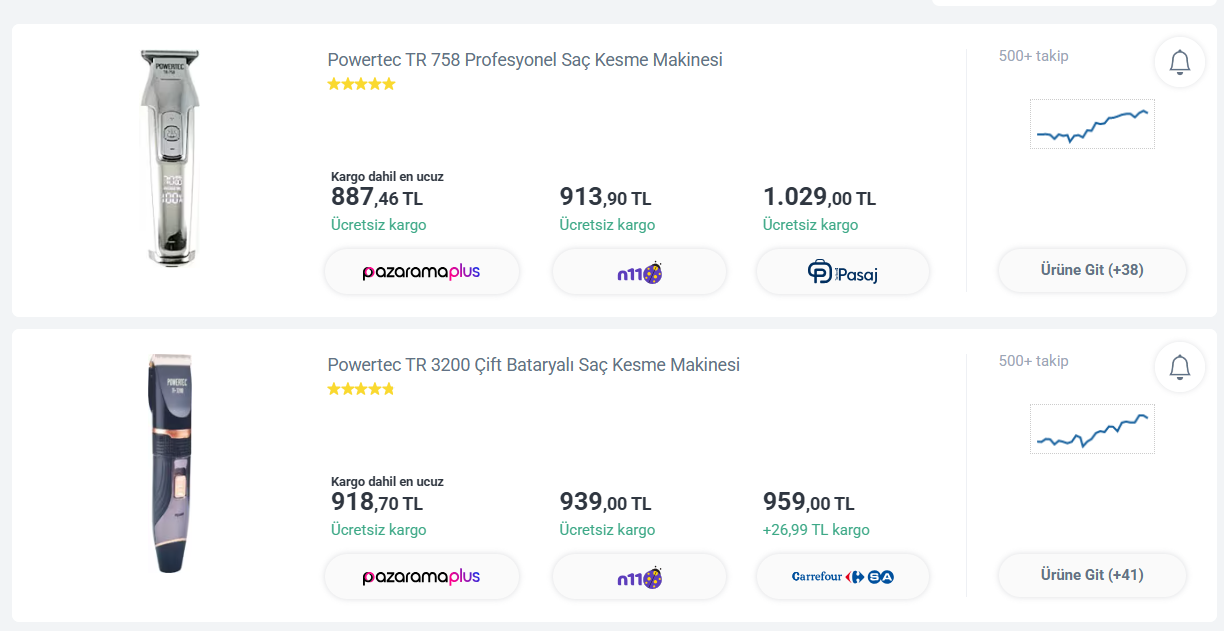
Task: Open Pazarama Plus offer for TR 758
Action: pos(421,272)
